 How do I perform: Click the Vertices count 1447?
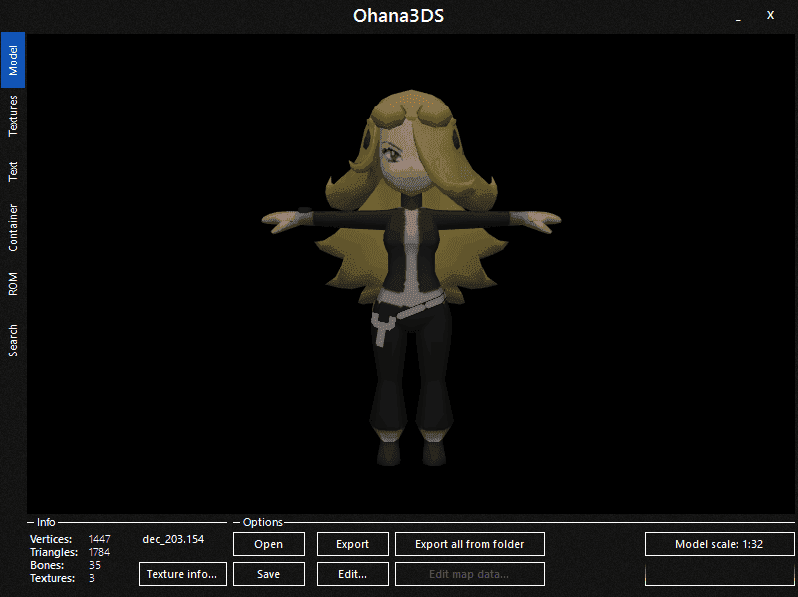pos(99,539)
